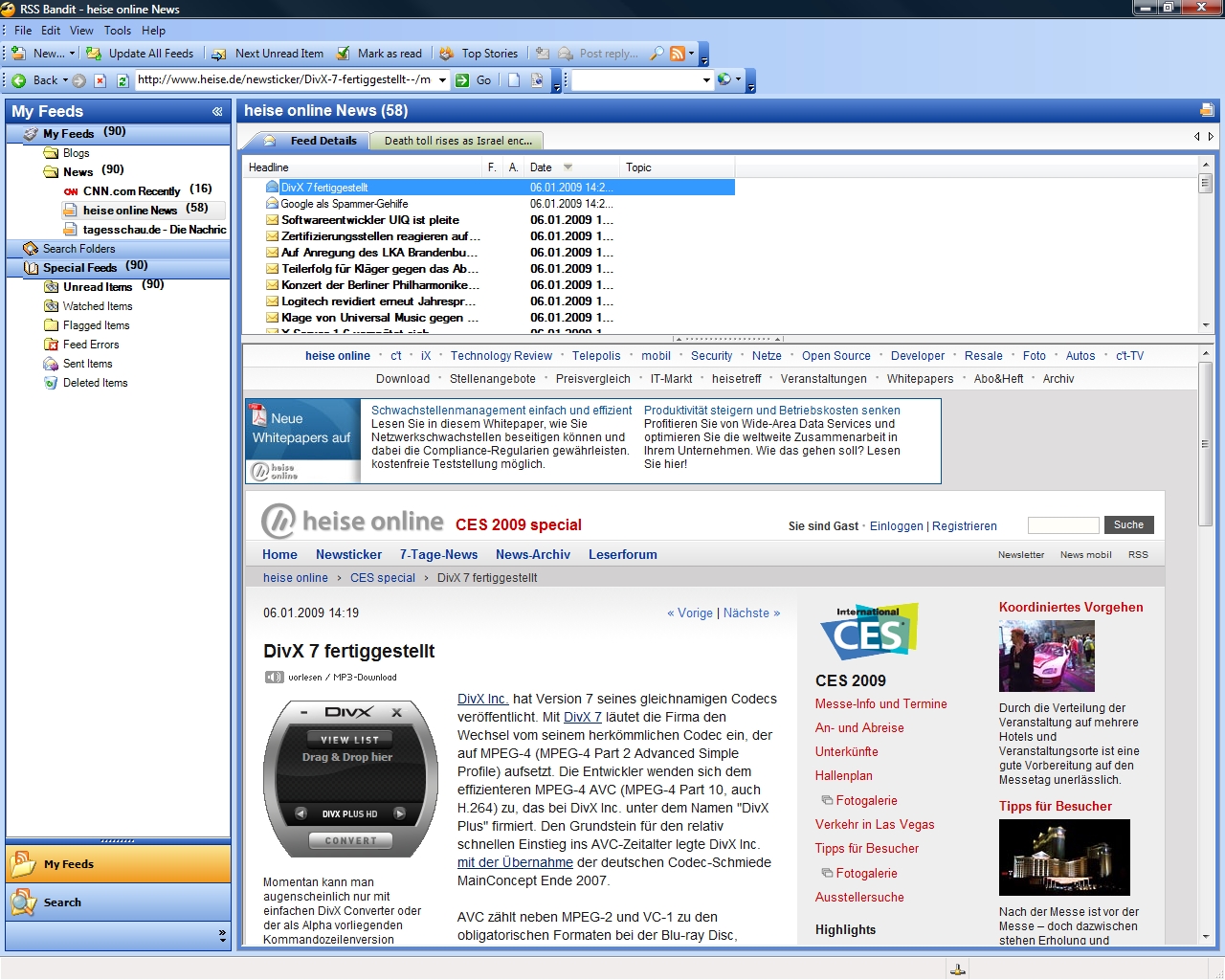This screenshot has height=980, width=1225.
Task: Click the URL address field
Action: (x=284, y=79)
